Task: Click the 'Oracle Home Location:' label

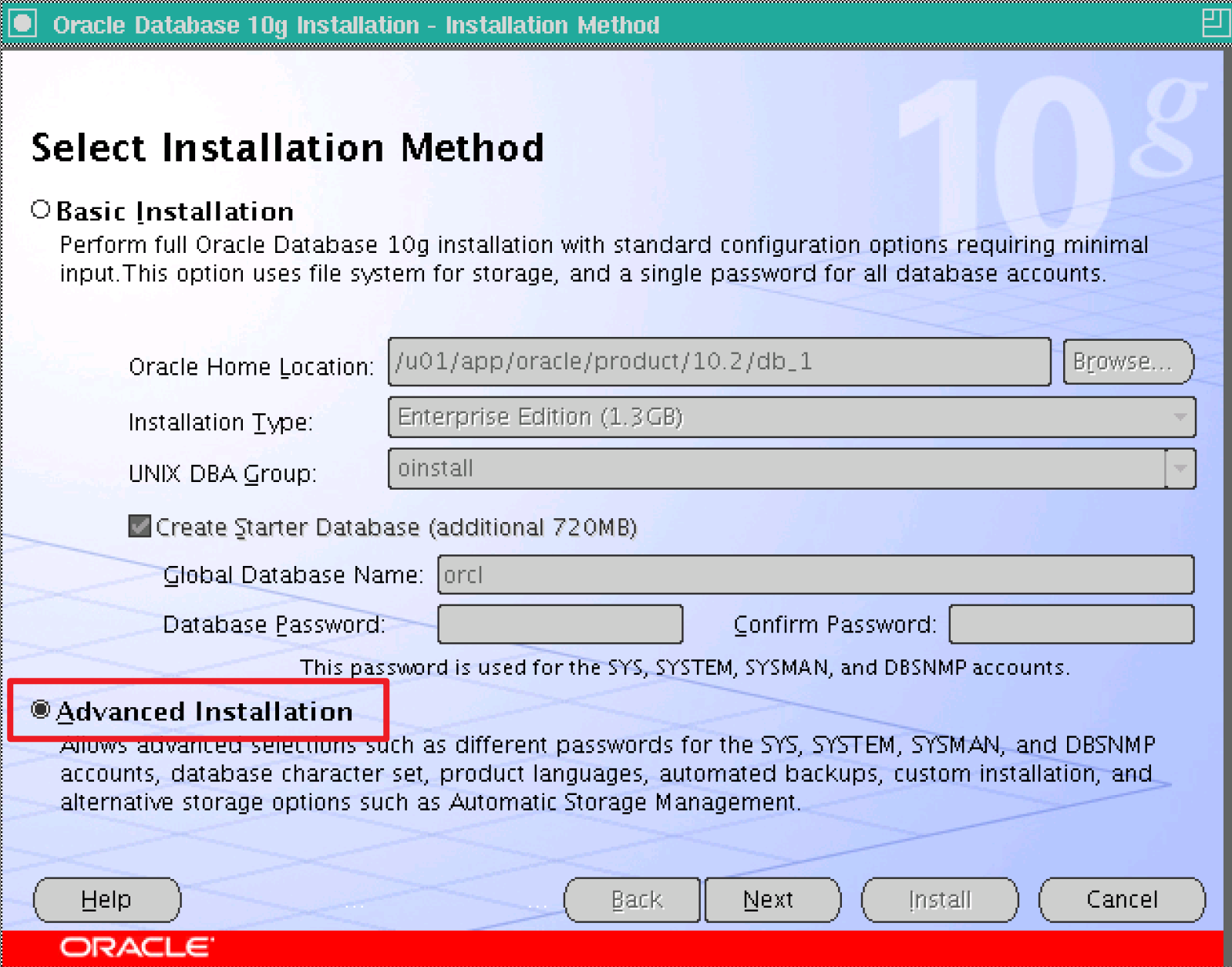Action: (251, 367)
